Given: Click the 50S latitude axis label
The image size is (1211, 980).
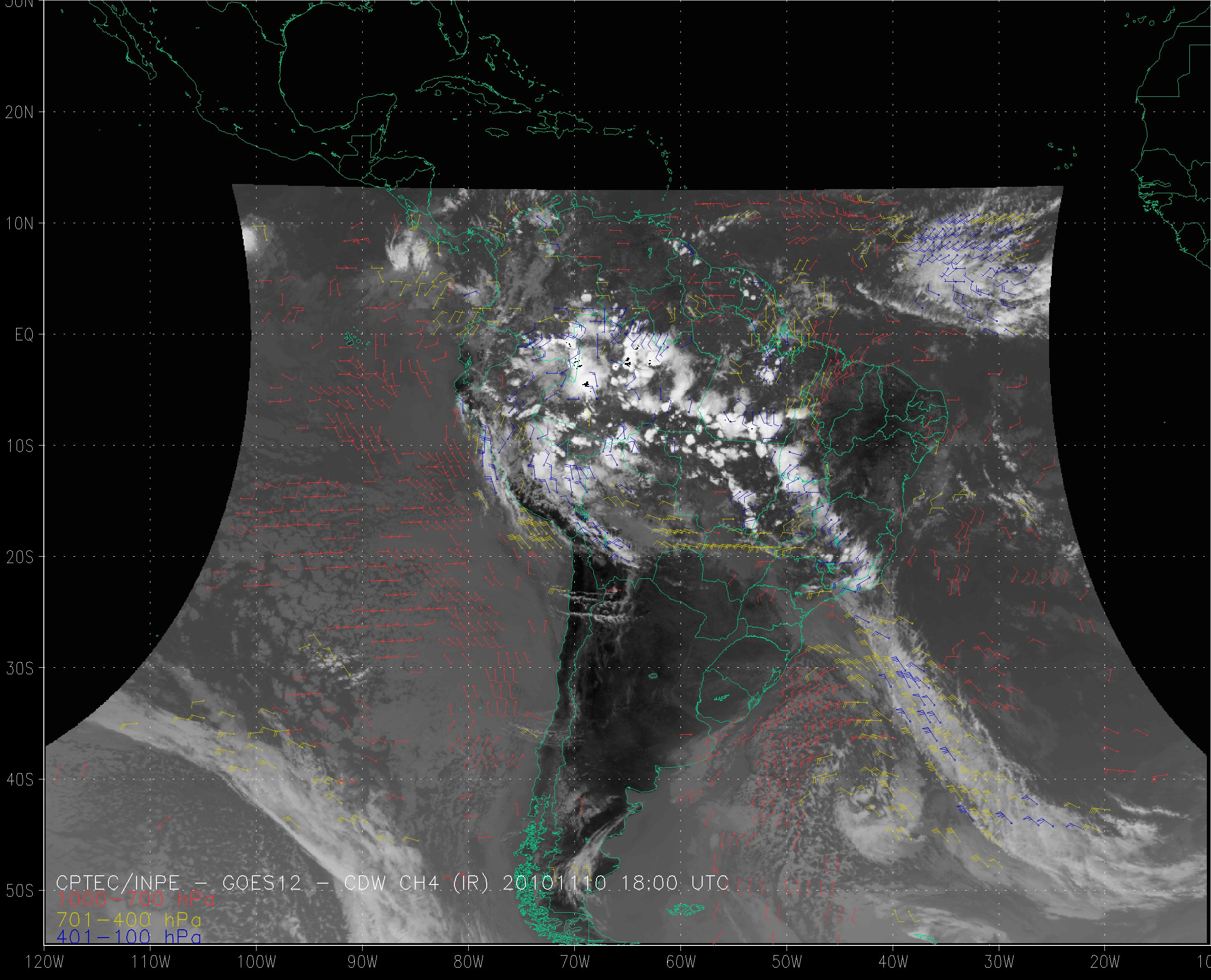Looking at the screenshot, I should click(x=19, y=891).
